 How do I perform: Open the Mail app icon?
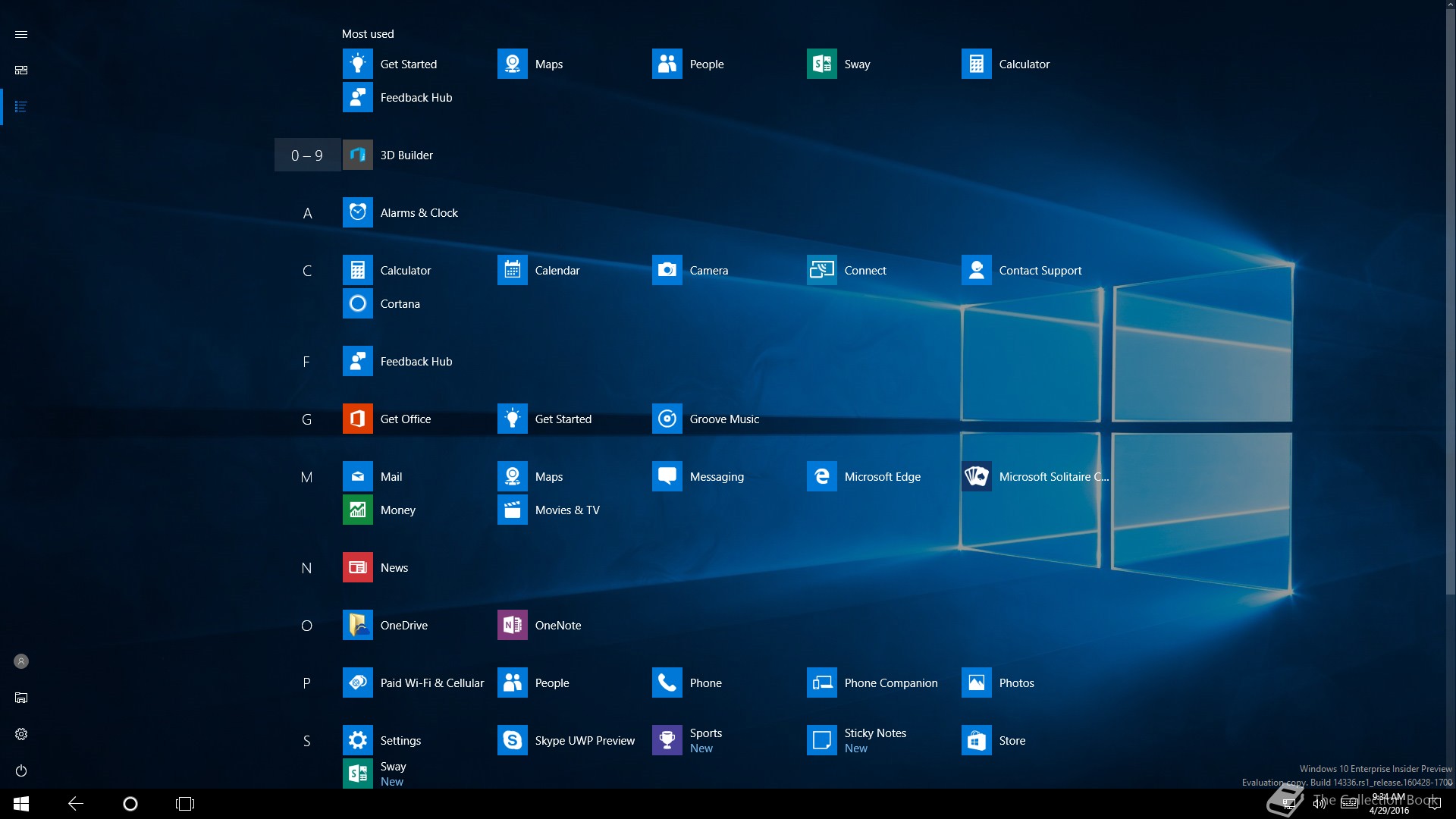point(357,476)
